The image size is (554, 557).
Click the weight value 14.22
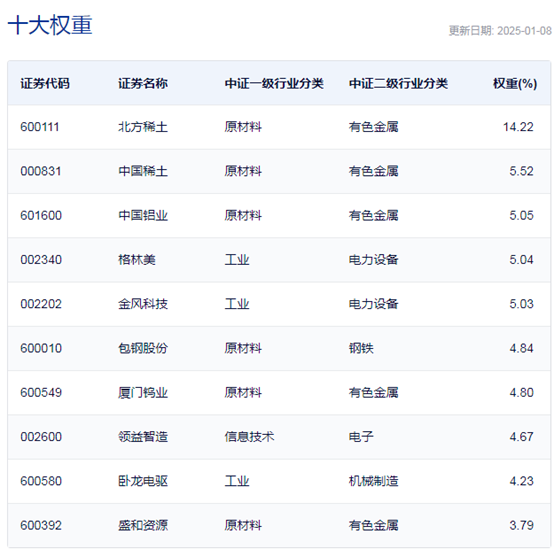(518, 127)
